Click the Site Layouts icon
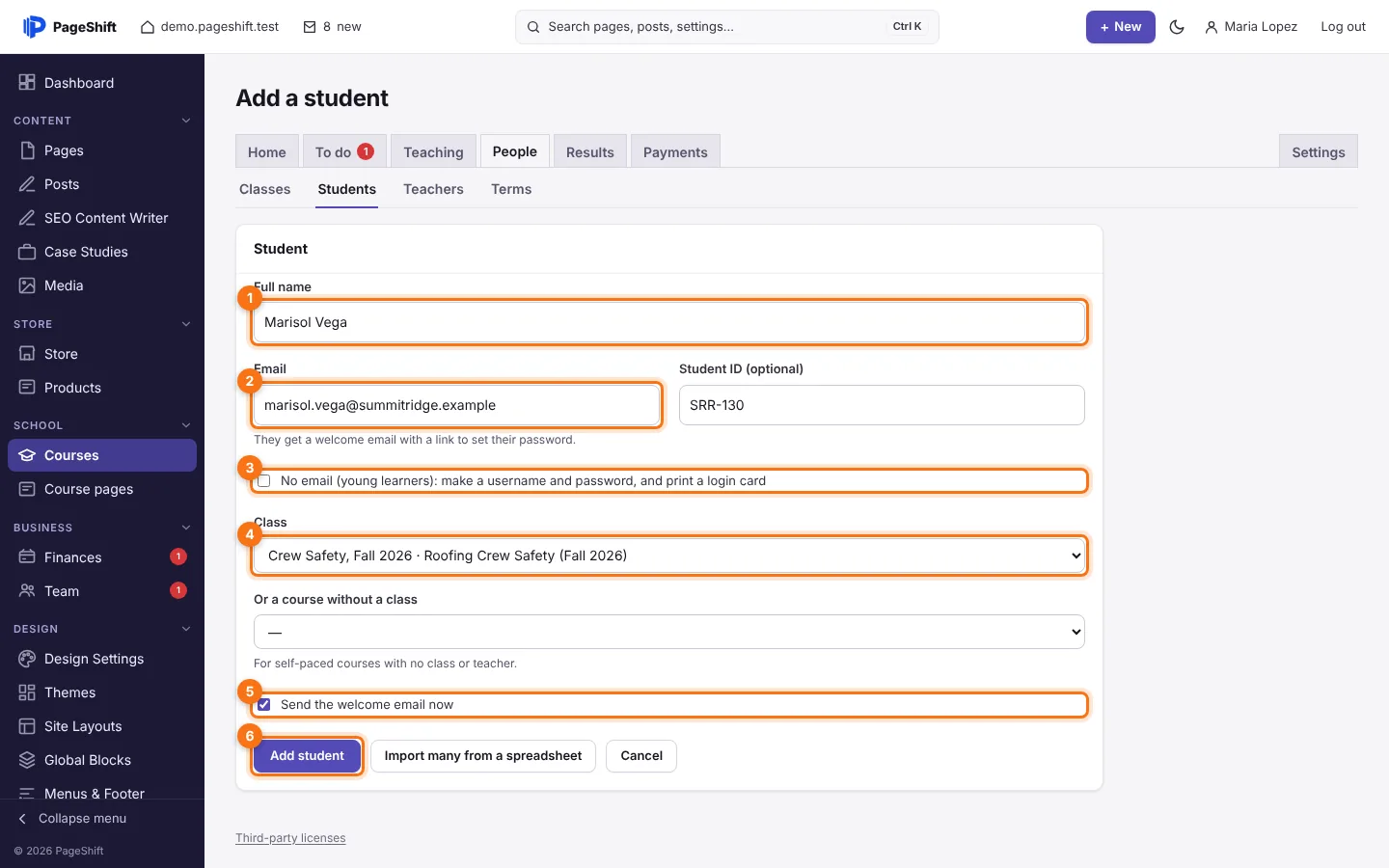The image size is (1389, 868). [27, 726]
